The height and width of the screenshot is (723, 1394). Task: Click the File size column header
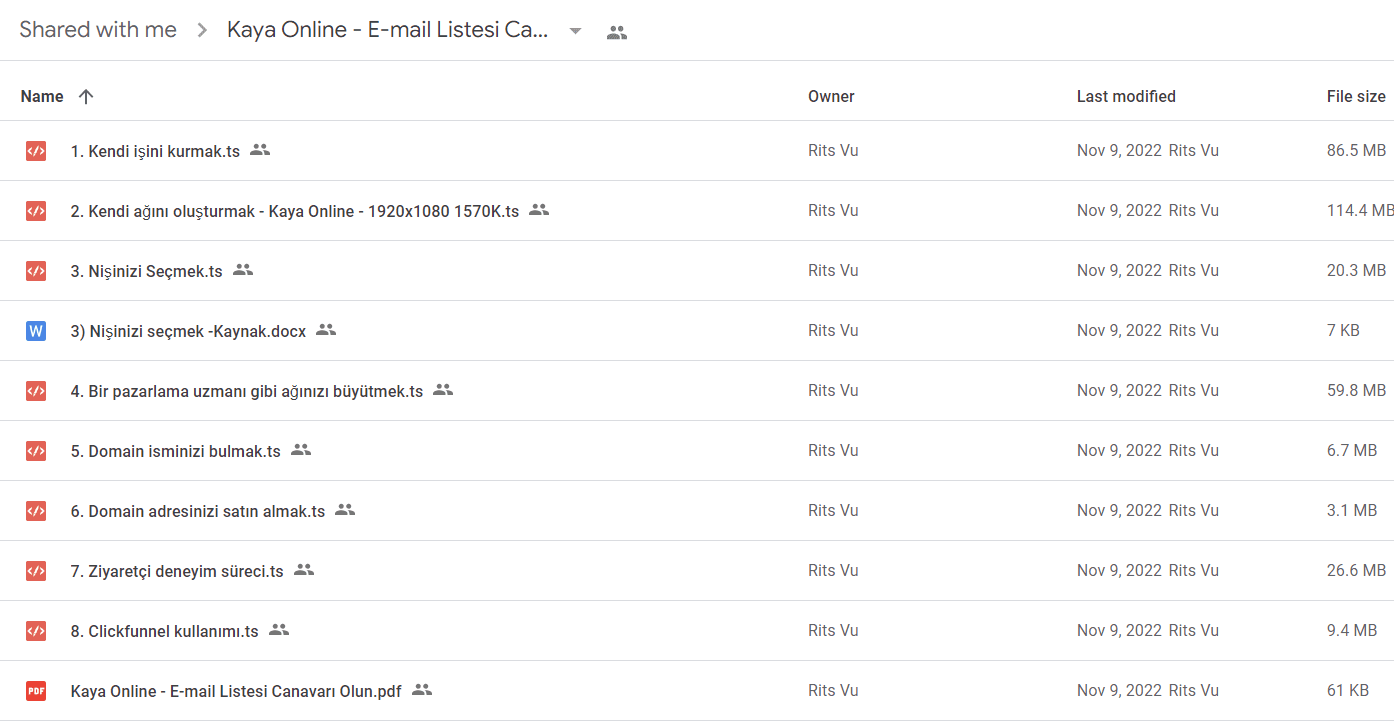pos(1356,97)
